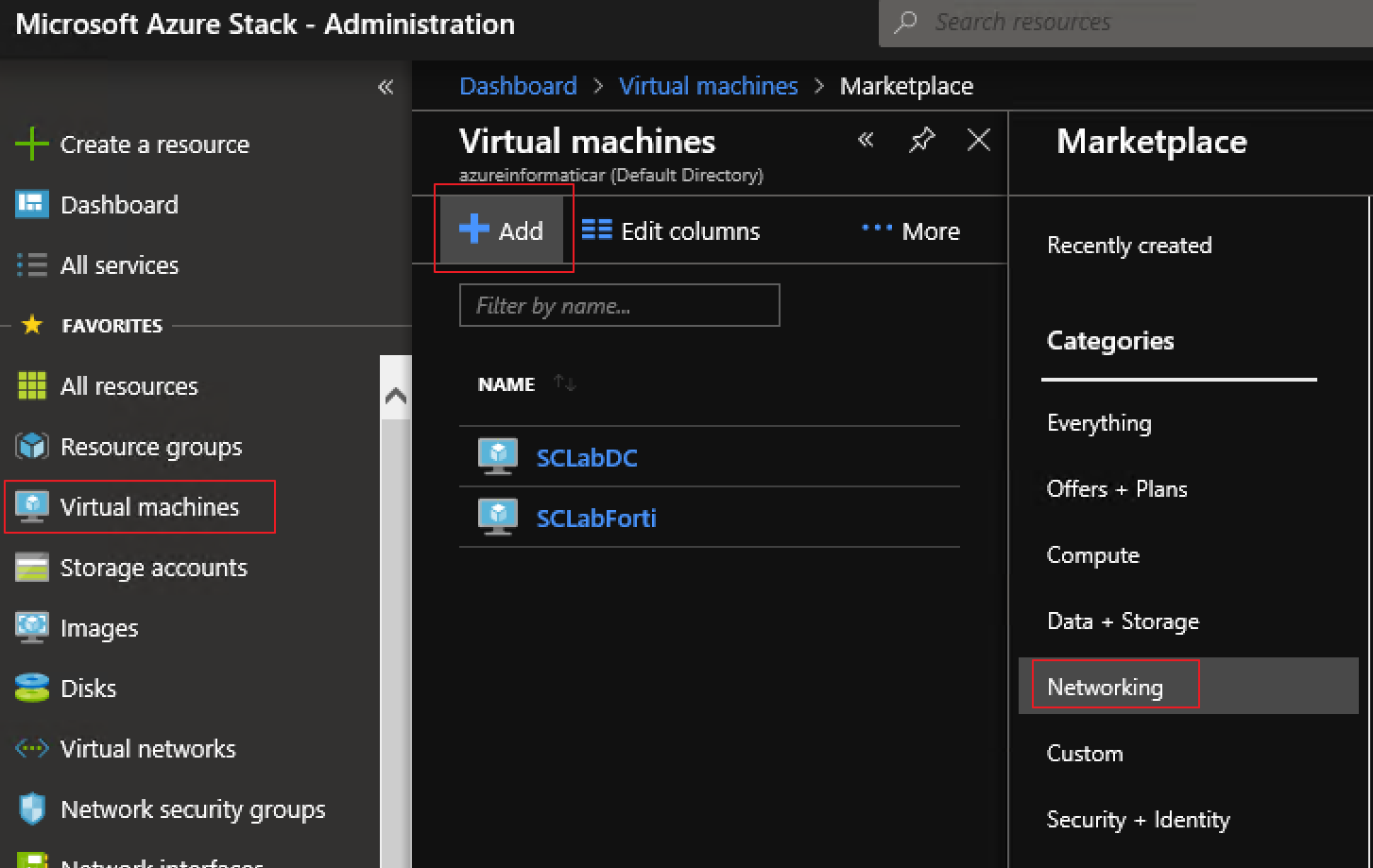The width and height of the screenshot is (1373, 868).
Task: Open the Compute category
Action: 1092,555
